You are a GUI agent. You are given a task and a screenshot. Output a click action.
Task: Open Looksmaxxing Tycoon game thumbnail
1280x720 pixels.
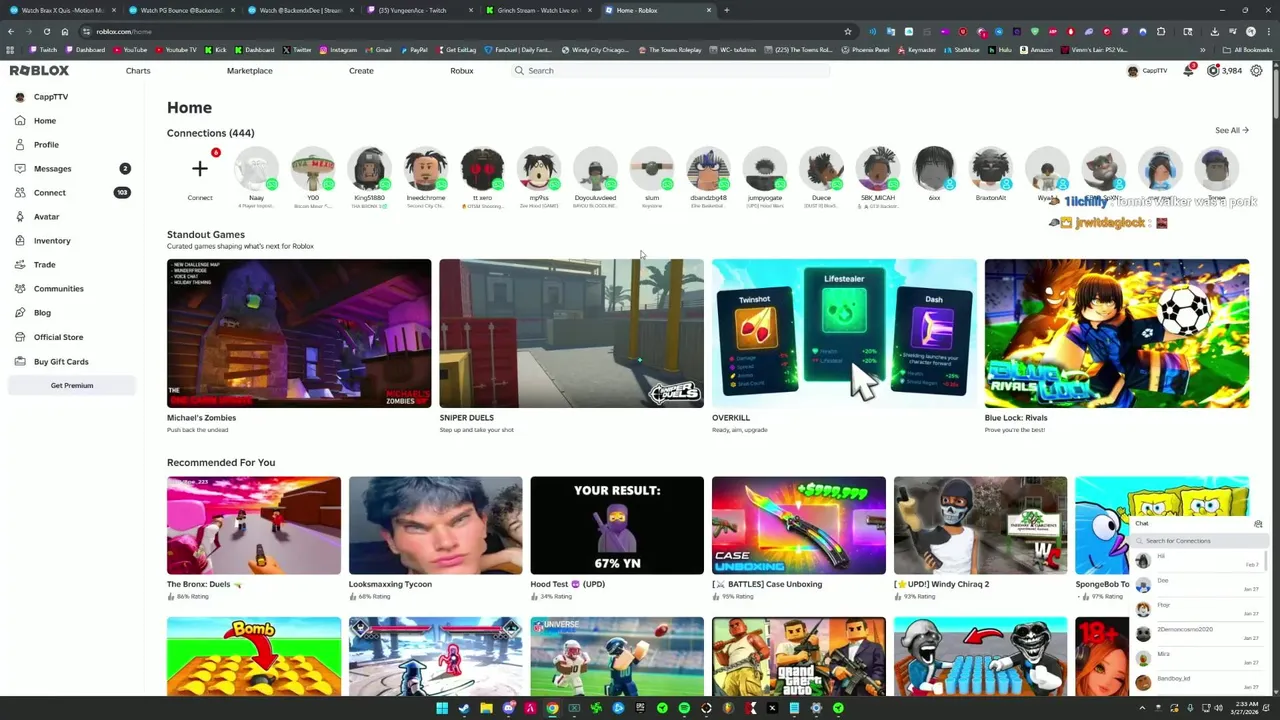435,525
